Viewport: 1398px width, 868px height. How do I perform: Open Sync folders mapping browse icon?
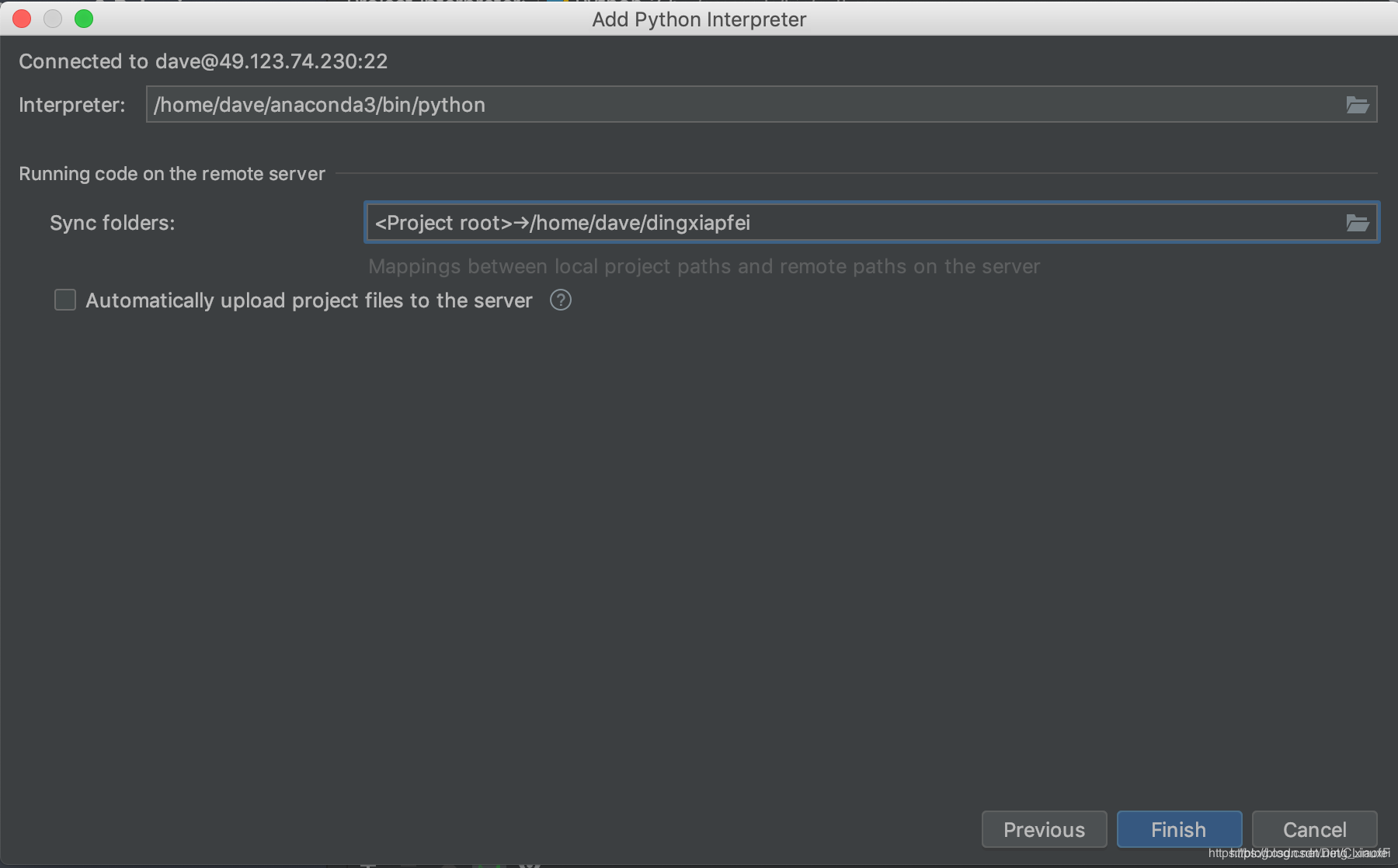pos(1357,223)
